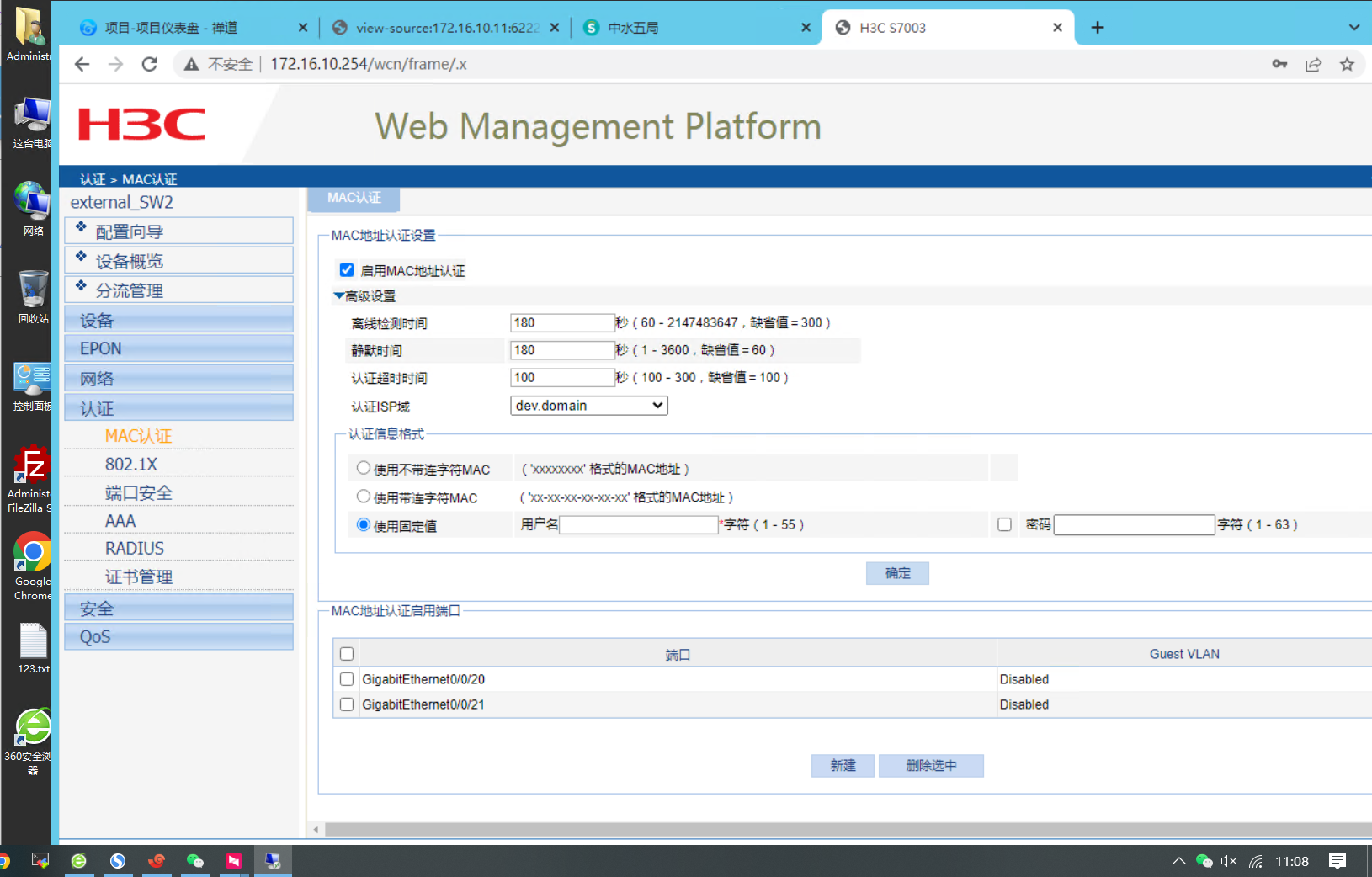The width and height of the screenshot is (1372, 877).
Task: Open Google Chrome desktop shortcut
Action: tap(32, 566)
